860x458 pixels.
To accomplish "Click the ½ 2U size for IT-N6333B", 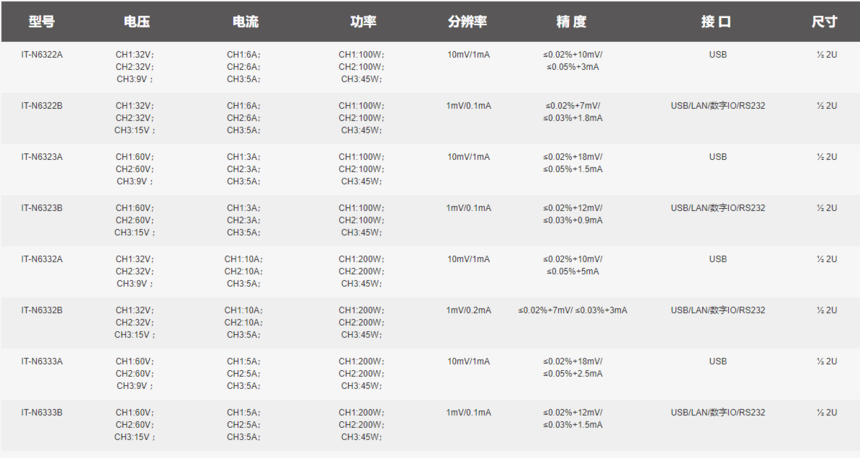I will (x=827, y=412).
